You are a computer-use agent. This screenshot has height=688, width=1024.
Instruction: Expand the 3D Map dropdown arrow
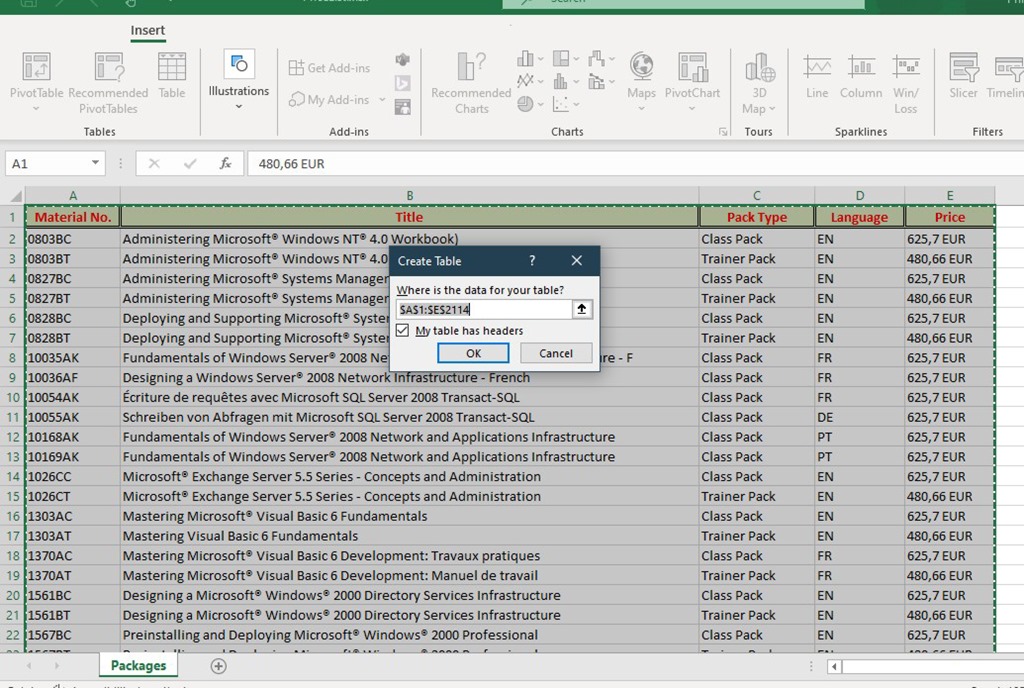(772, 109)
